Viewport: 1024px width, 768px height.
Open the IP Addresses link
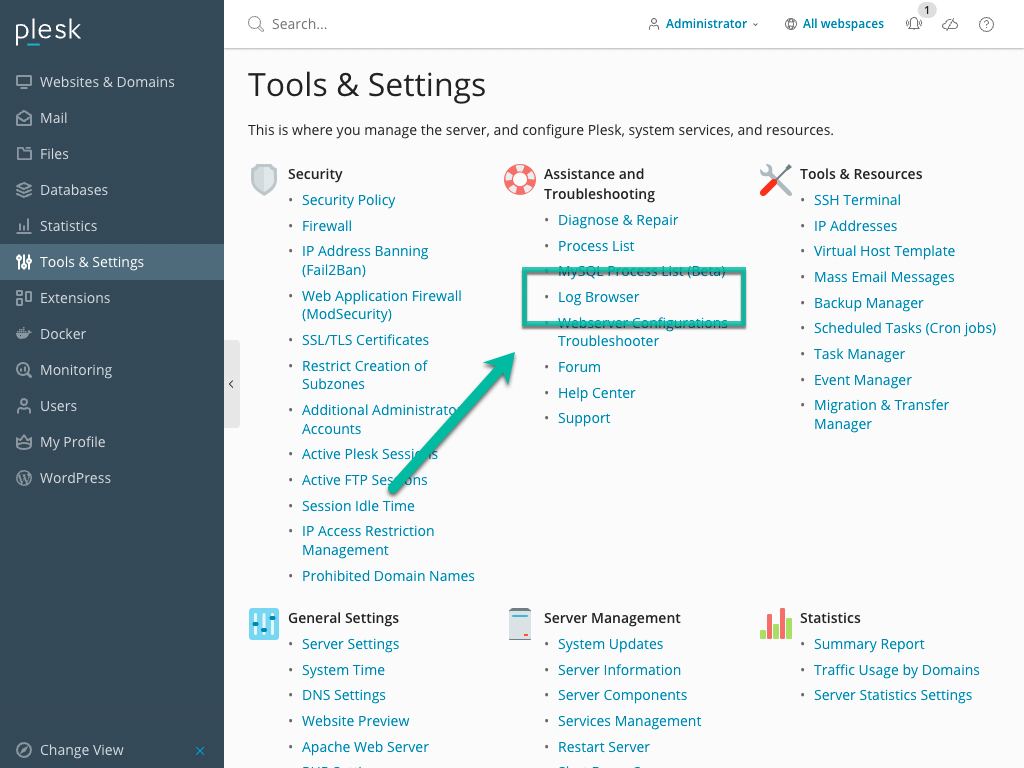tap(855, 226)
